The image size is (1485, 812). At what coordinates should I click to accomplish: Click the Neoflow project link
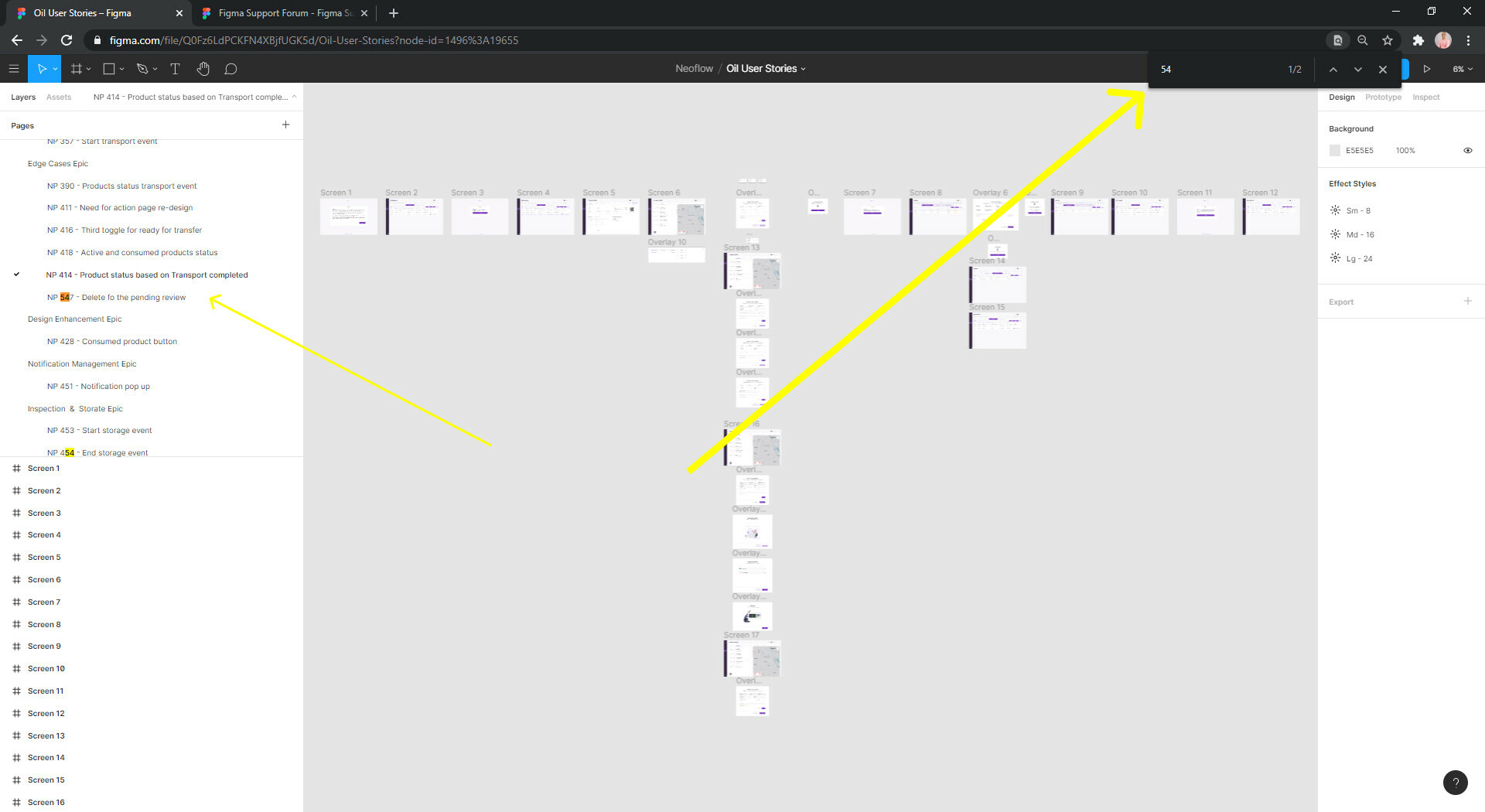694,69
